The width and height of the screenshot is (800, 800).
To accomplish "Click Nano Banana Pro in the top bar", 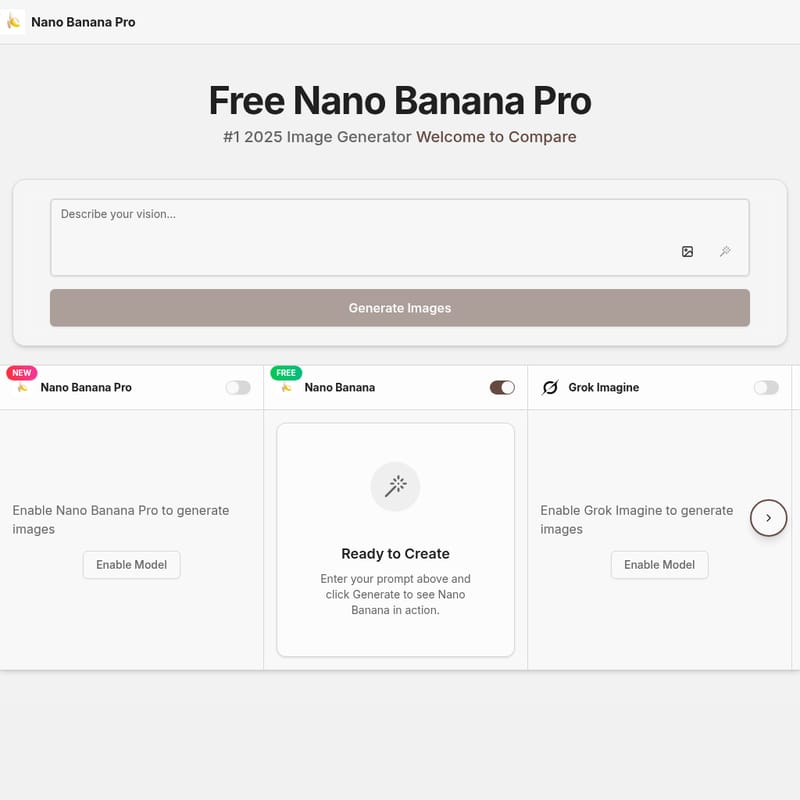I will (x=83, y=21).
